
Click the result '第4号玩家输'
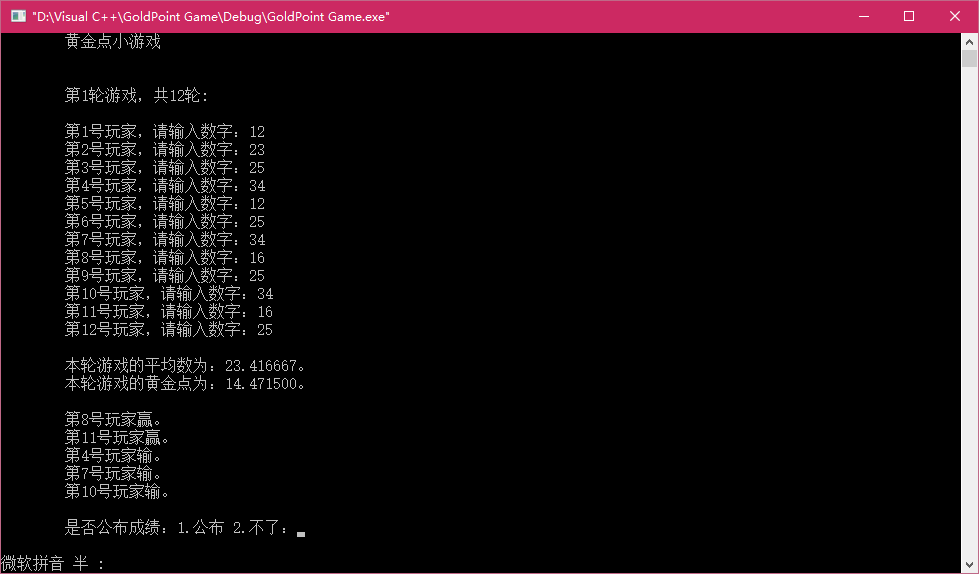[113, 456]
